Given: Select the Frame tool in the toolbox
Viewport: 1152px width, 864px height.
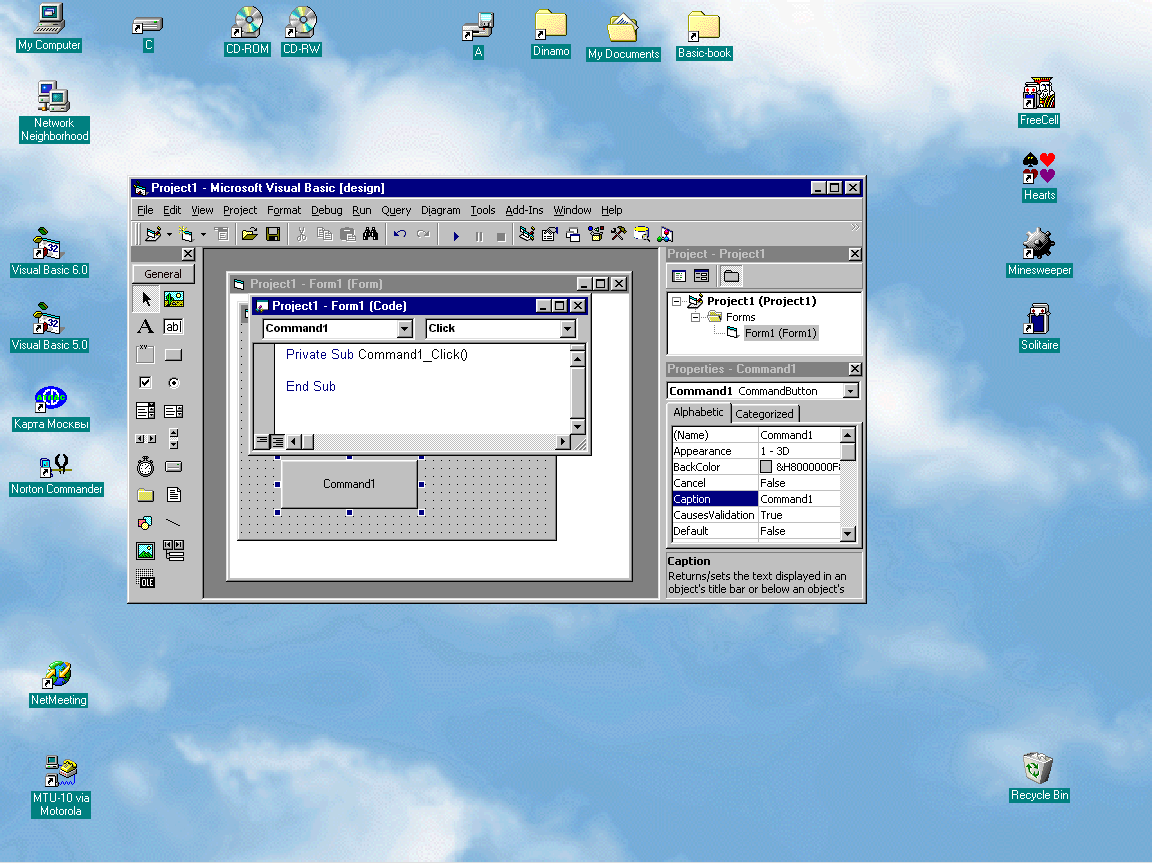Looking at the screenshot, I should tap(145, 355).
